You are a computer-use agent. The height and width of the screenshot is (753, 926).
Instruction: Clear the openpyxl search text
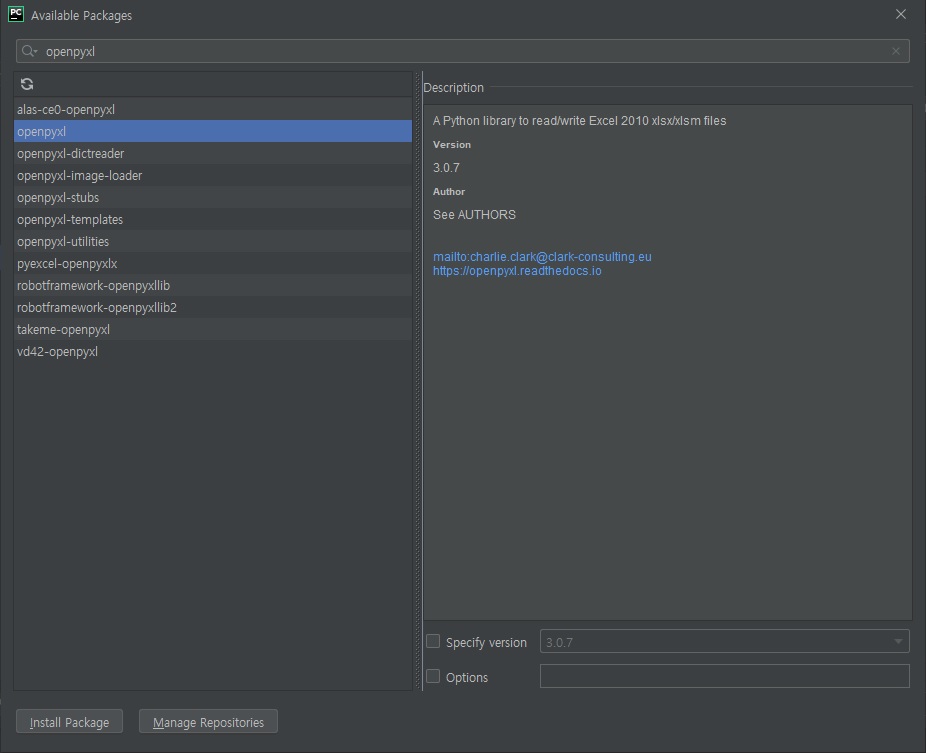click(x=896, y=51)
